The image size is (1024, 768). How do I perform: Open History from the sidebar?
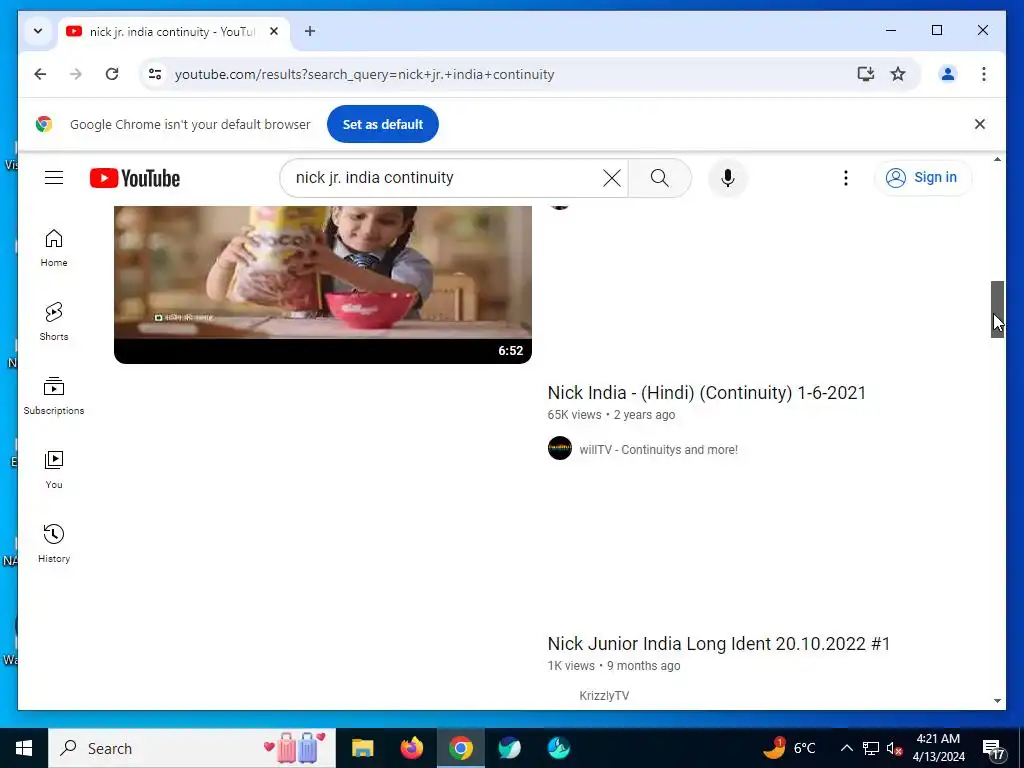(54, 543)
